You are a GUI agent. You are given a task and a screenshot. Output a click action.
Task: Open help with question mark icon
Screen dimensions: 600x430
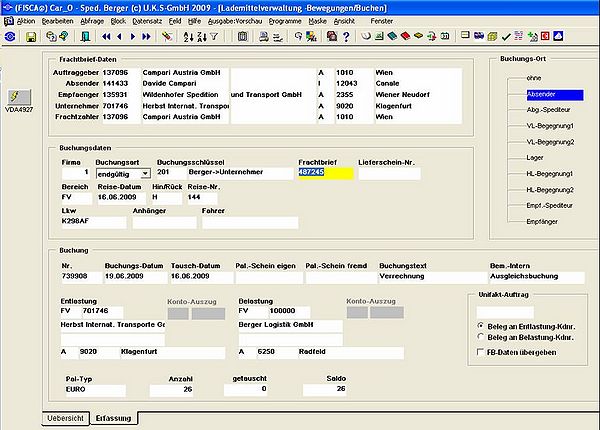click(346, 37)
